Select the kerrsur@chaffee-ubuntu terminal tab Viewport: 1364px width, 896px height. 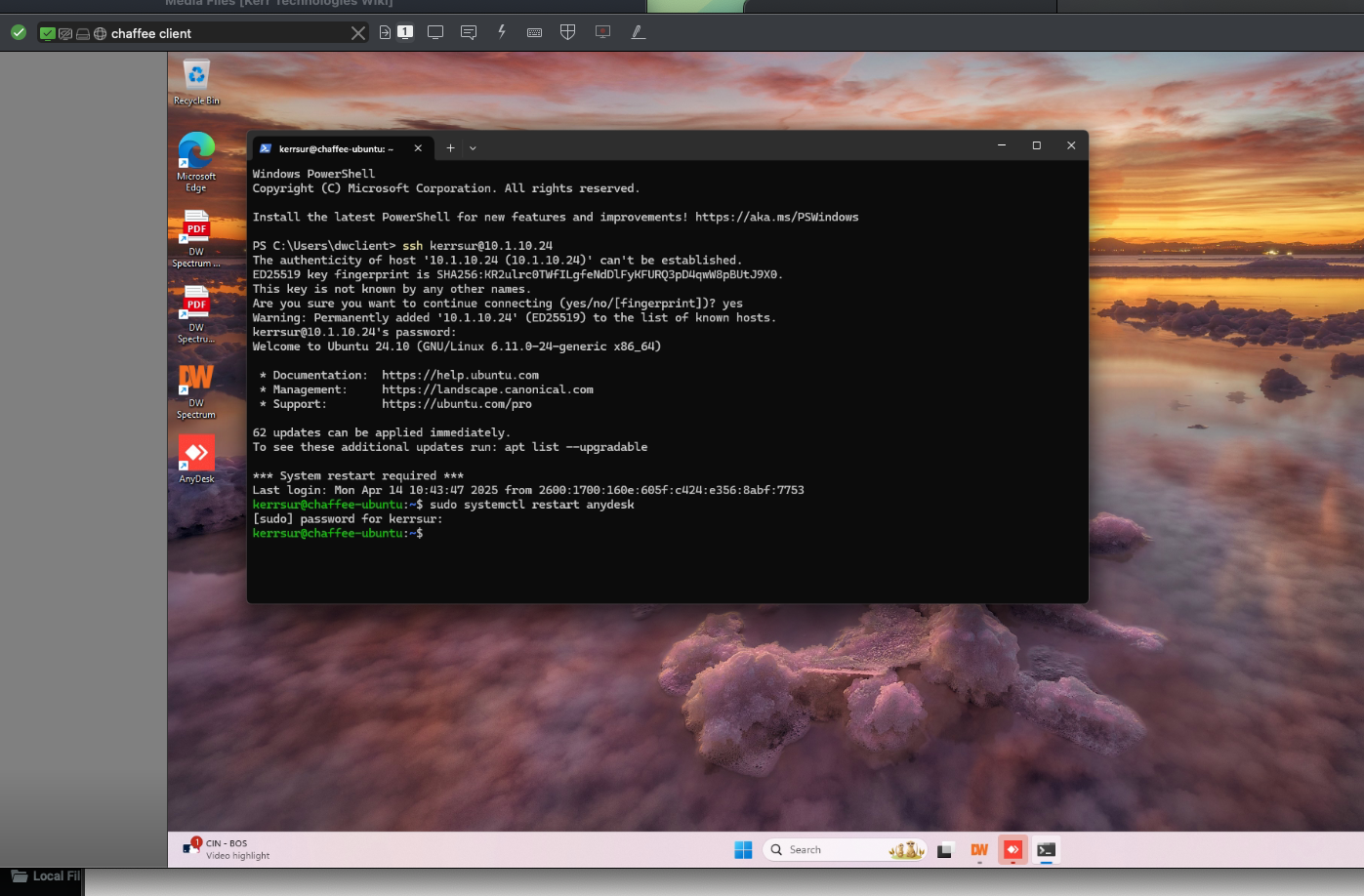tap(334, 148)
